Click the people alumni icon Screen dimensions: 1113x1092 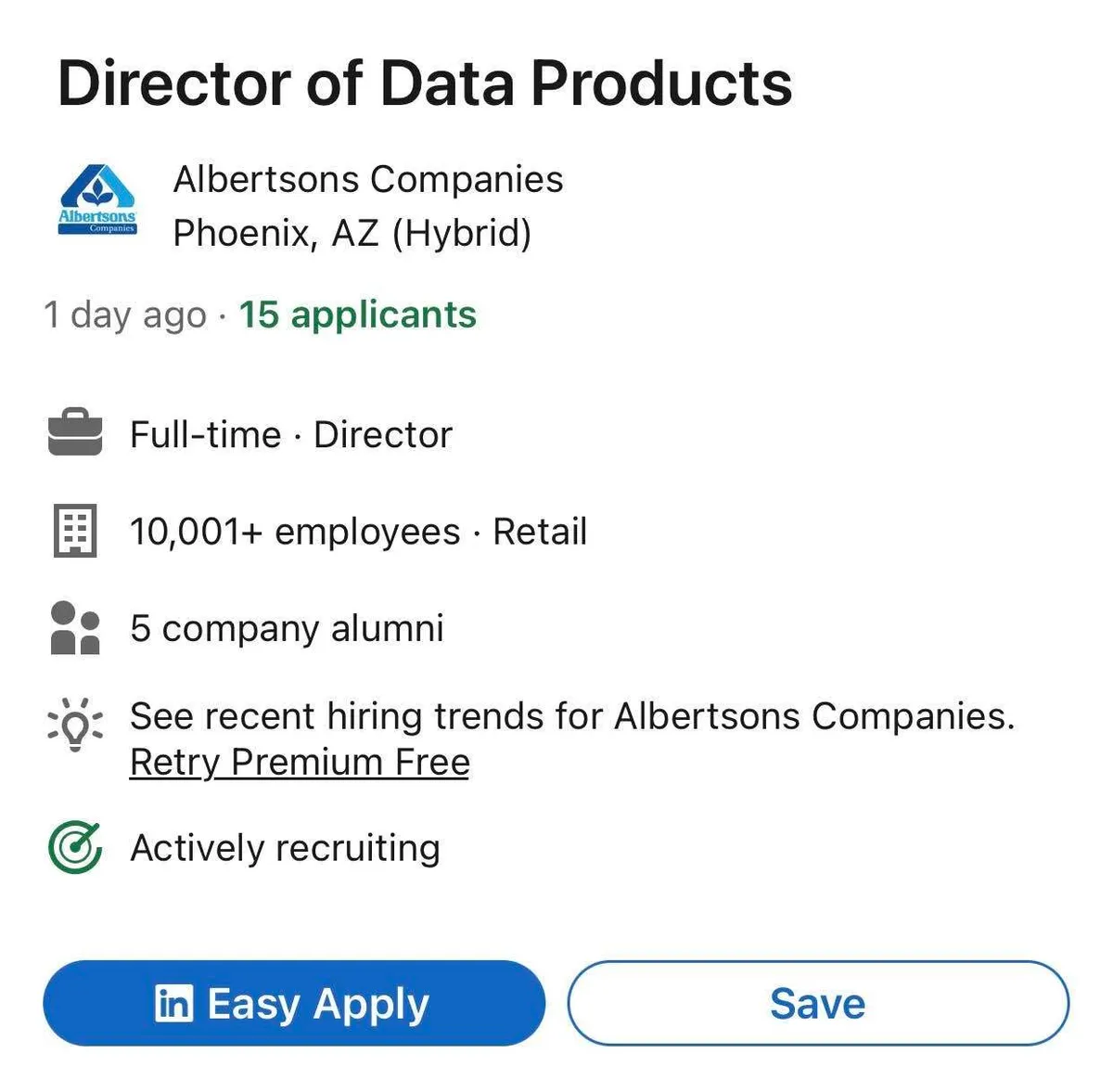pyautogui.click(x=75, y=628)
